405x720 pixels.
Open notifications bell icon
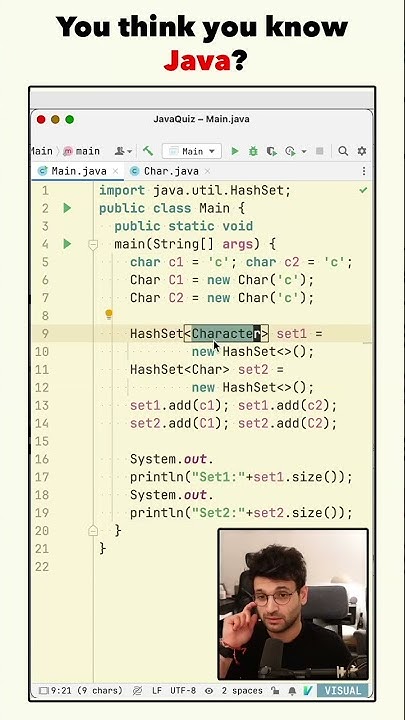(292, 691)
